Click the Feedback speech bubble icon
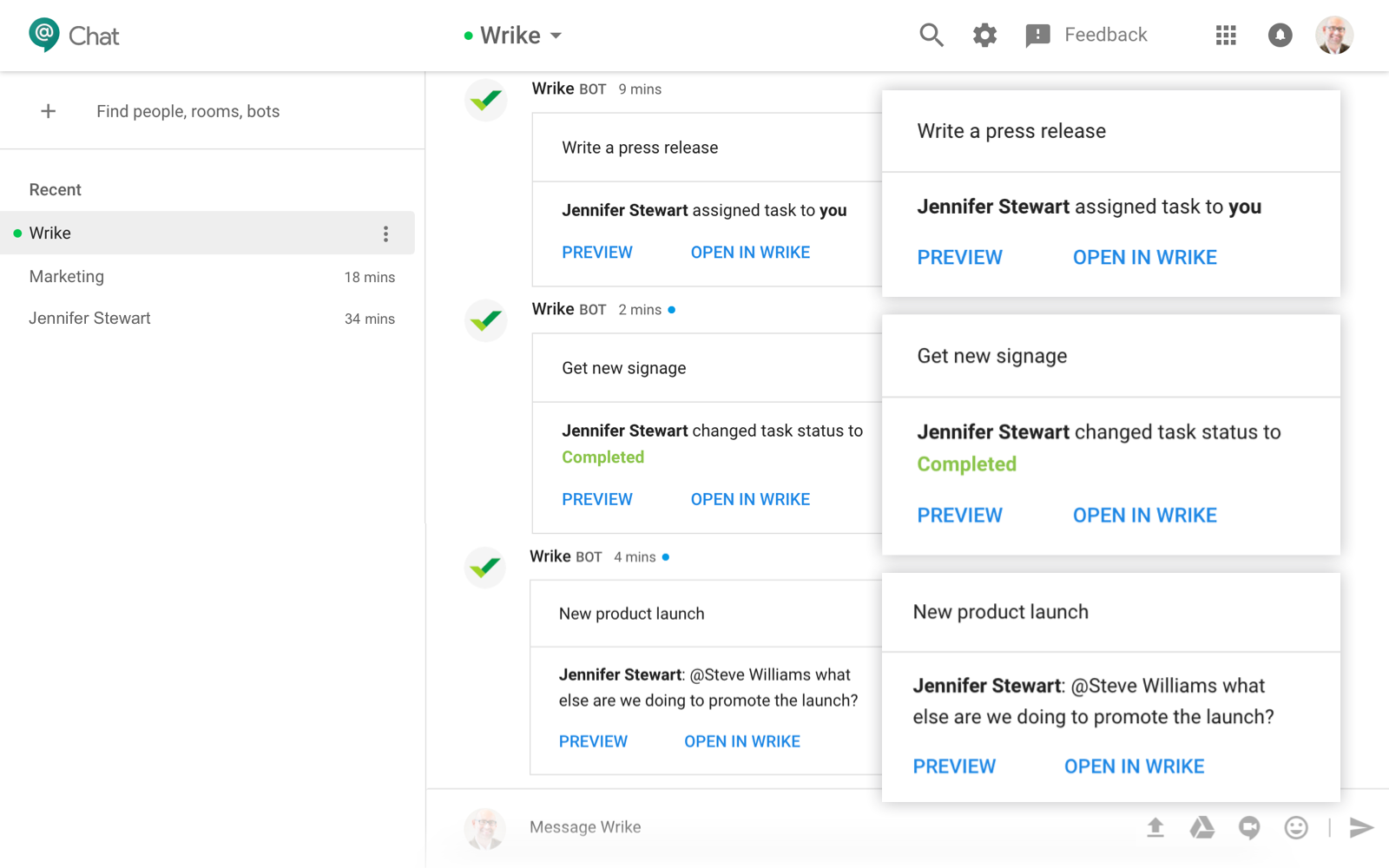Image resolution: width=1389 pixels, height=868 pixels. pyautogui.click(x=1037, y=36)
